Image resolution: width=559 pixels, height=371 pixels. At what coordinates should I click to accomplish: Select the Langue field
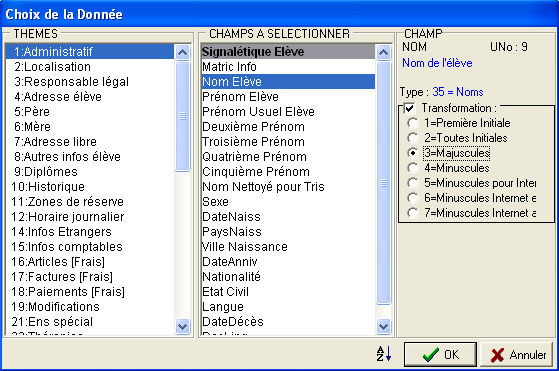(288, 306)
